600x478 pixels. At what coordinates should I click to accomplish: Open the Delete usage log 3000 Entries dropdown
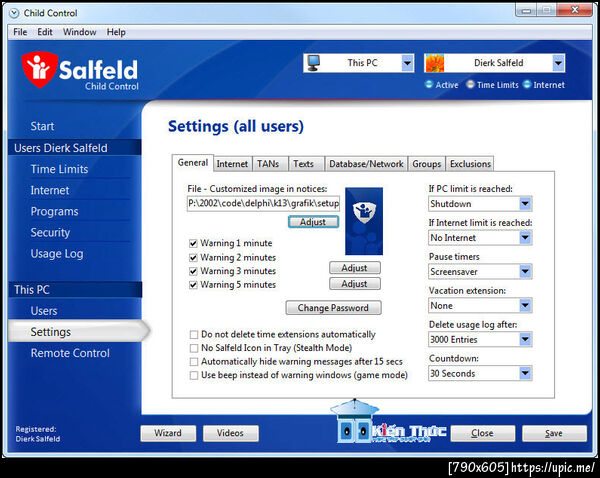pos(525,339)
